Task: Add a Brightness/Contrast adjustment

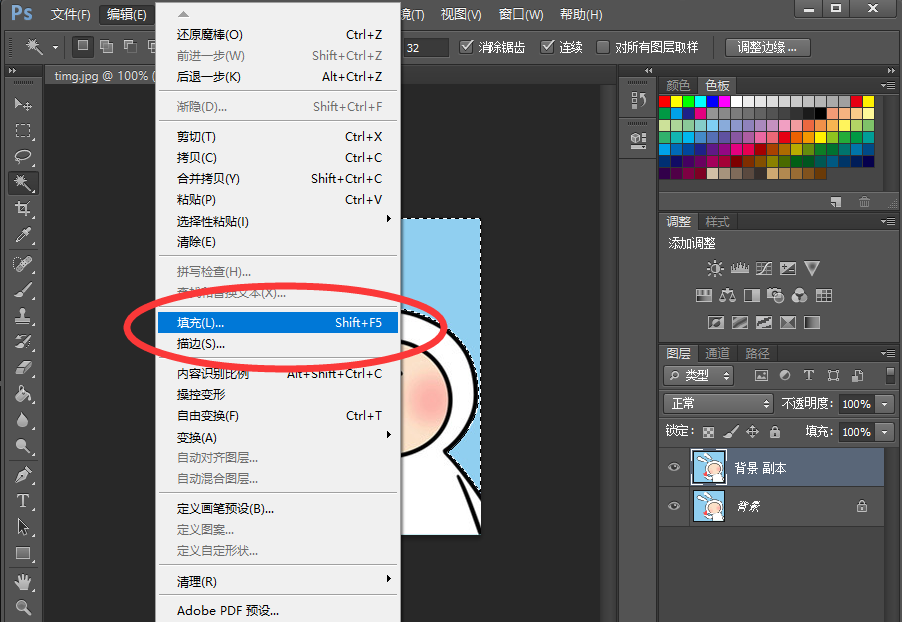Action: coord(715,269)
